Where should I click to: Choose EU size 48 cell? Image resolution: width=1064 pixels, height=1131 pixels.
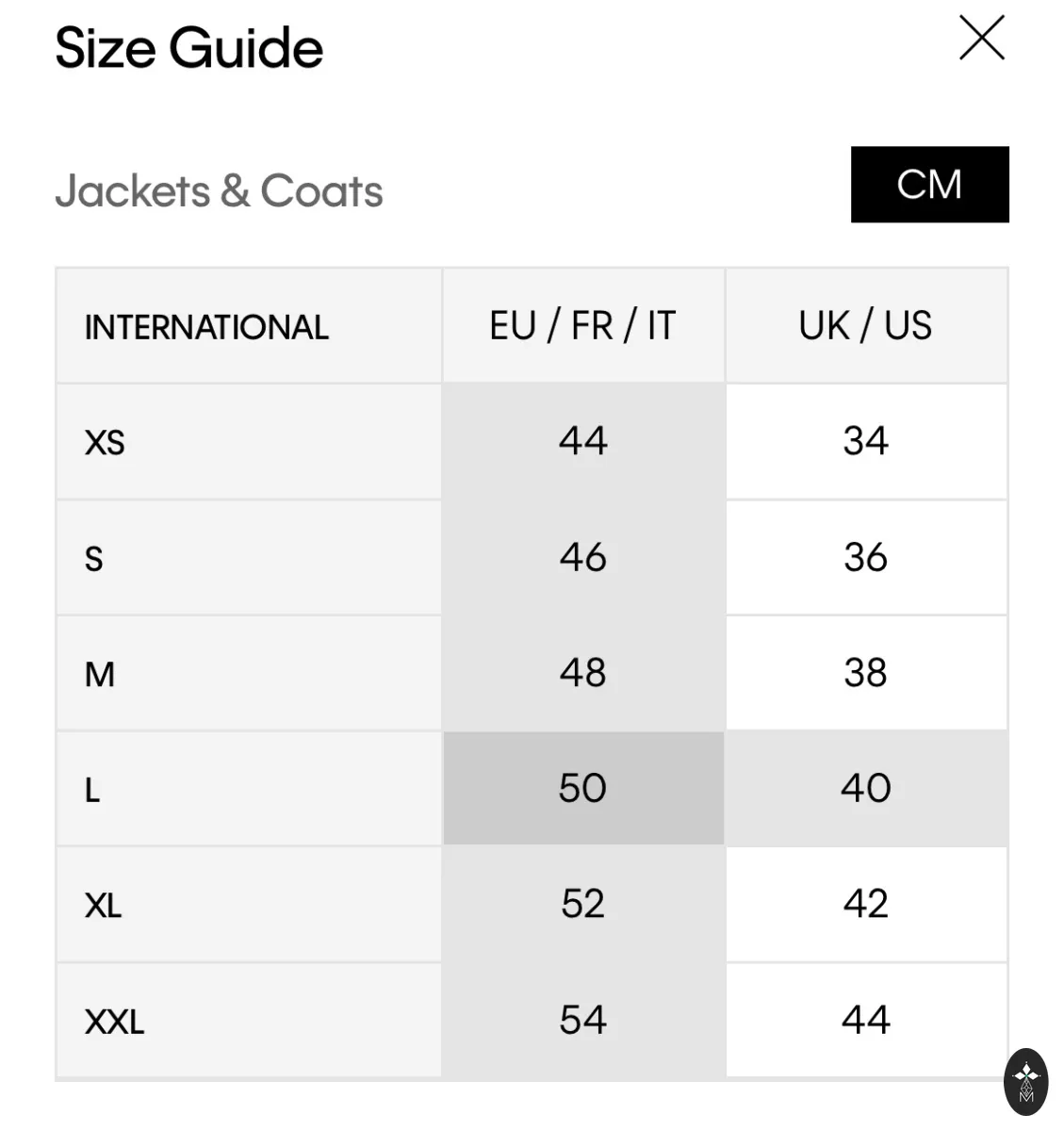tap(583, 674)
